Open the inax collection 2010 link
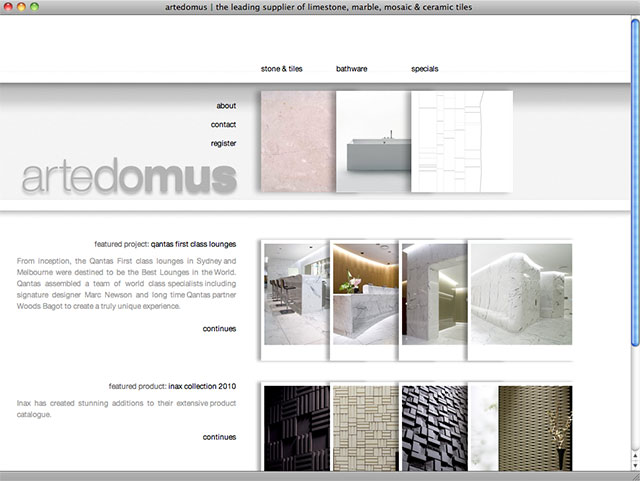640x481 pixels. pyautogui.click(x=202, y=386)
